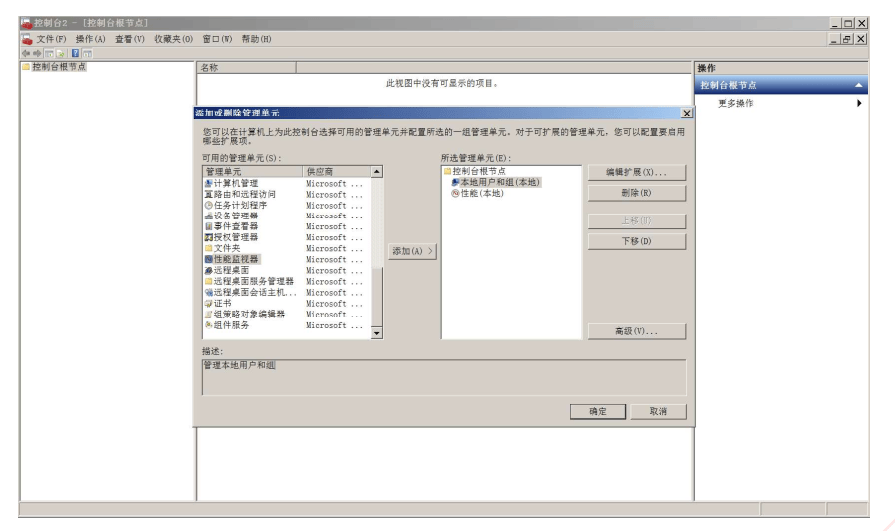Screen dimensions: 895x531
Task: Click the 文件夹 folder icon in list
Action: point(208,248)
